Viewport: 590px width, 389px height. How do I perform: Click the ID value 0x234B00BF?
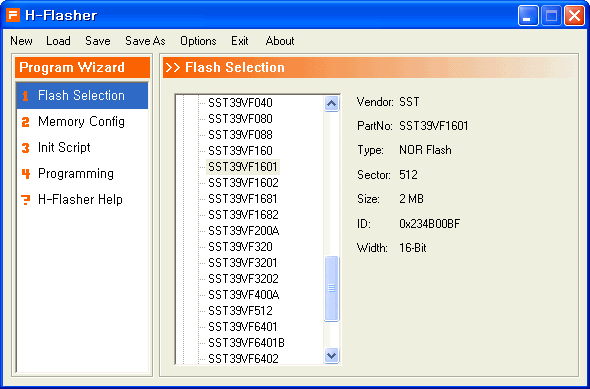[x=429, y=224]
